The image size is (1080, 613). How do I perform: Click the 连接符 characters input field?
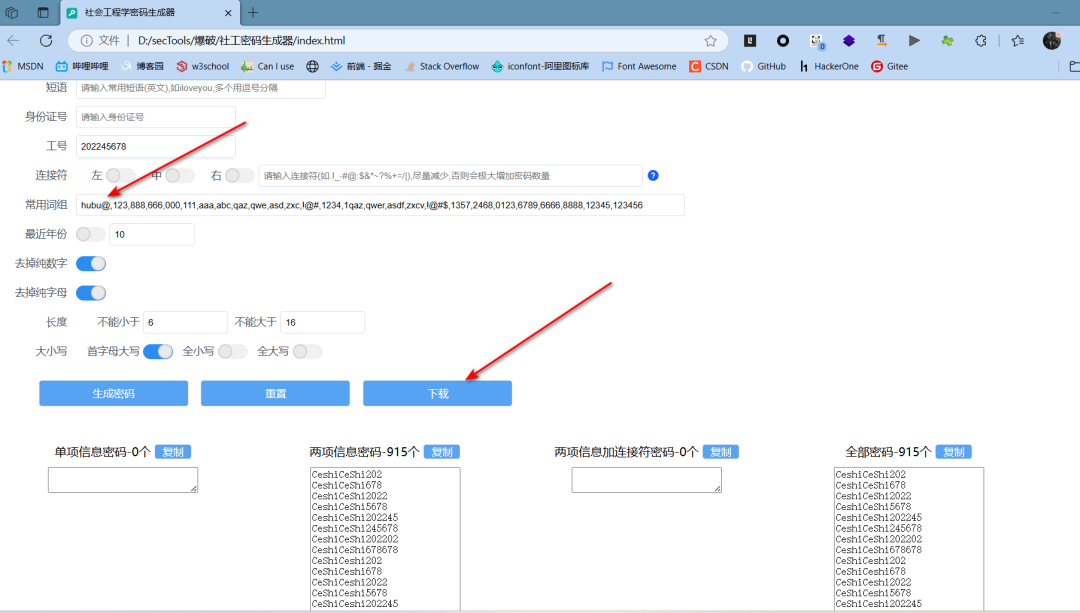tap(450, 176)
